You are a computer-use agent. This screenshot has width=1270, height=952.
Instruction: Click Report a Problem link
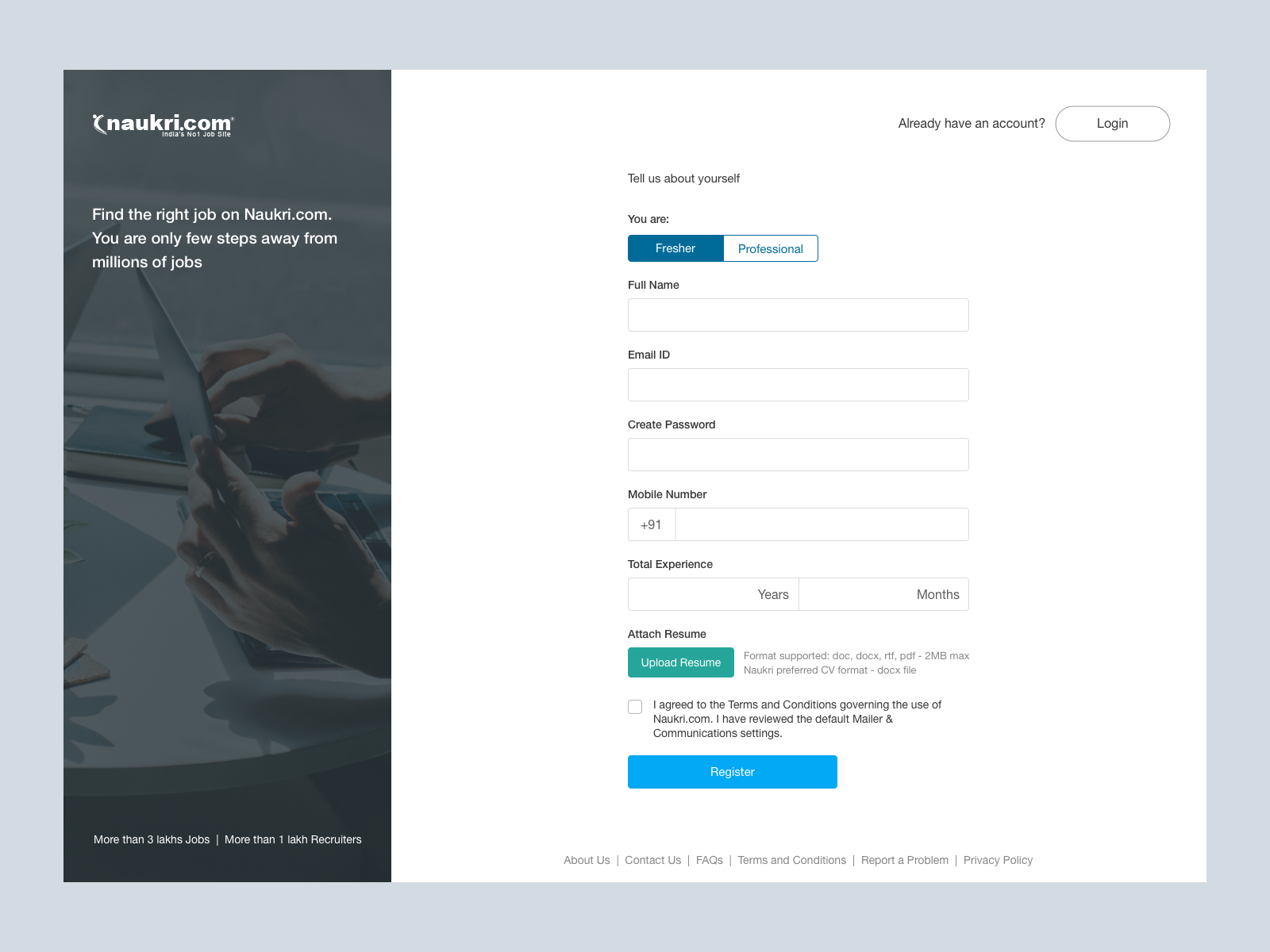[905, 860]
